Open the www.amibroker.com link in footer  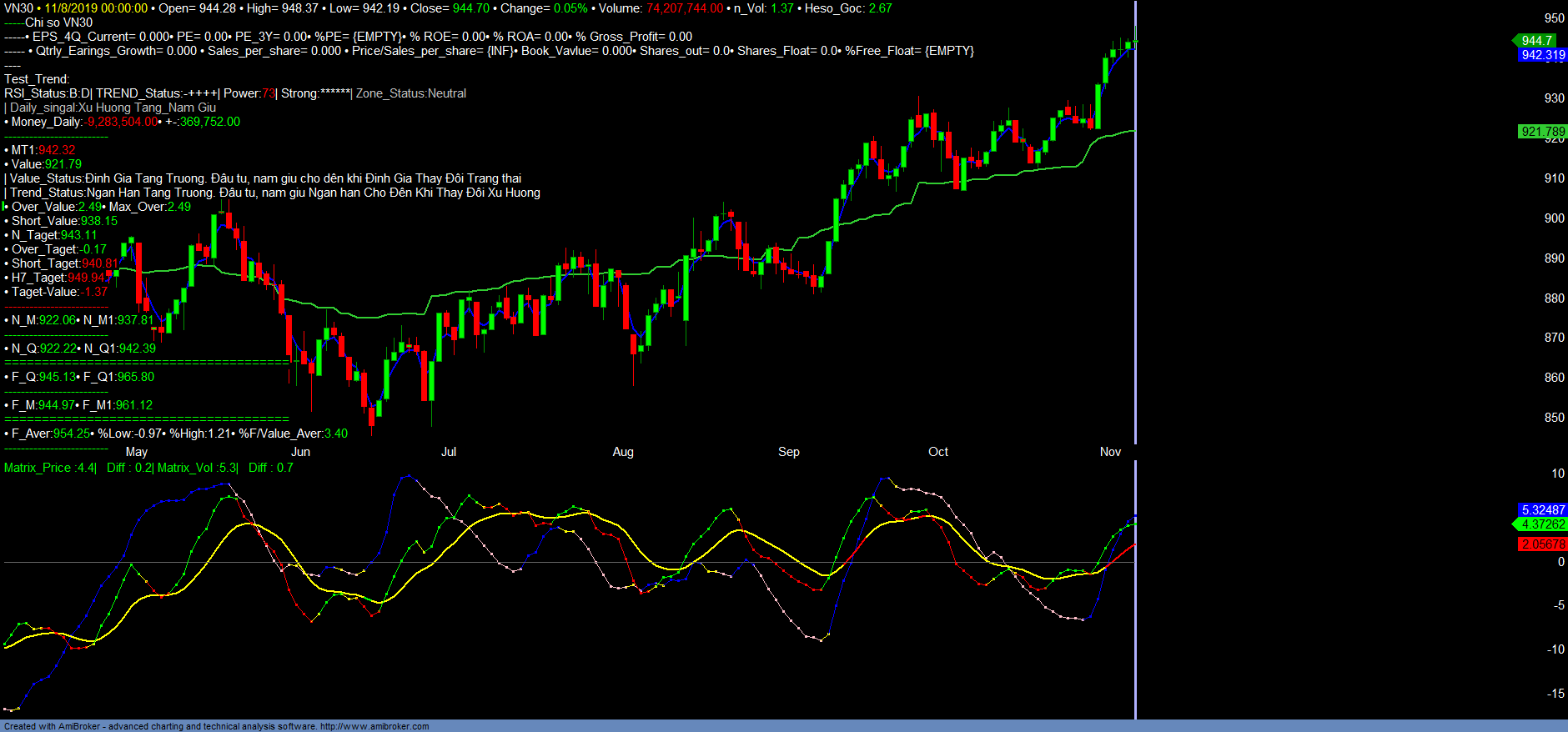[x=374, y=726]
